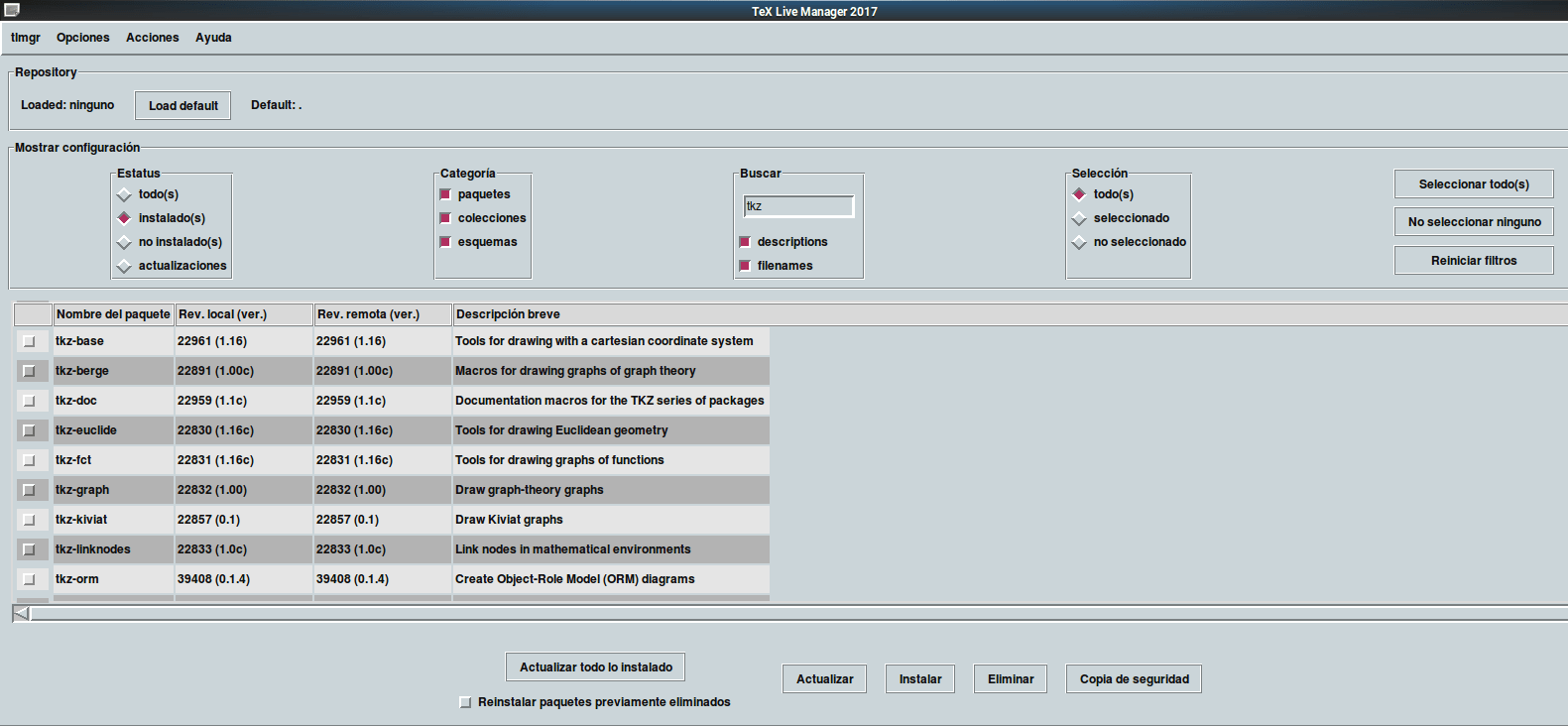
Task: Open the Opciones menu
Action: coord(83,38)
